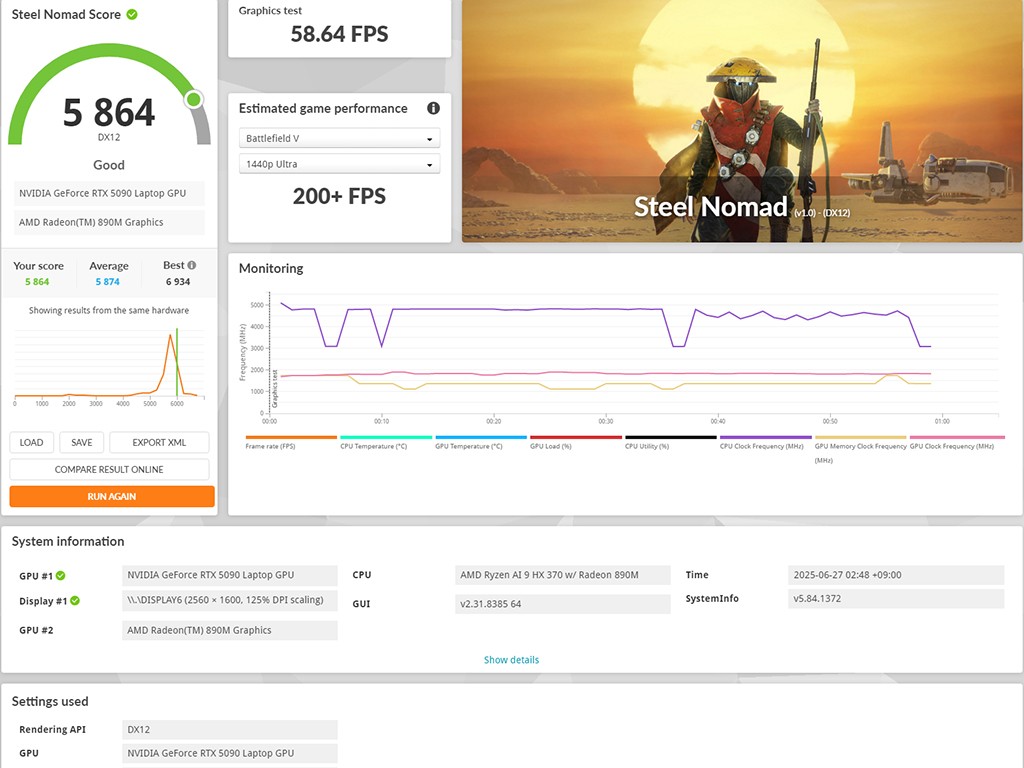This screenshot has height=768, width=1024.
Task: Click the green check icon beside Display #1
Action: [75, 601]
